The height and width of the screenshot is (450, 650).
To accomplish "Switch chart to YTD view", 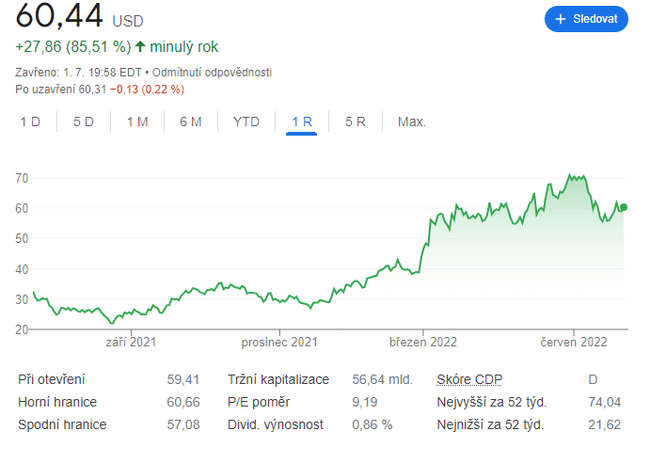I will click(246, 122).
